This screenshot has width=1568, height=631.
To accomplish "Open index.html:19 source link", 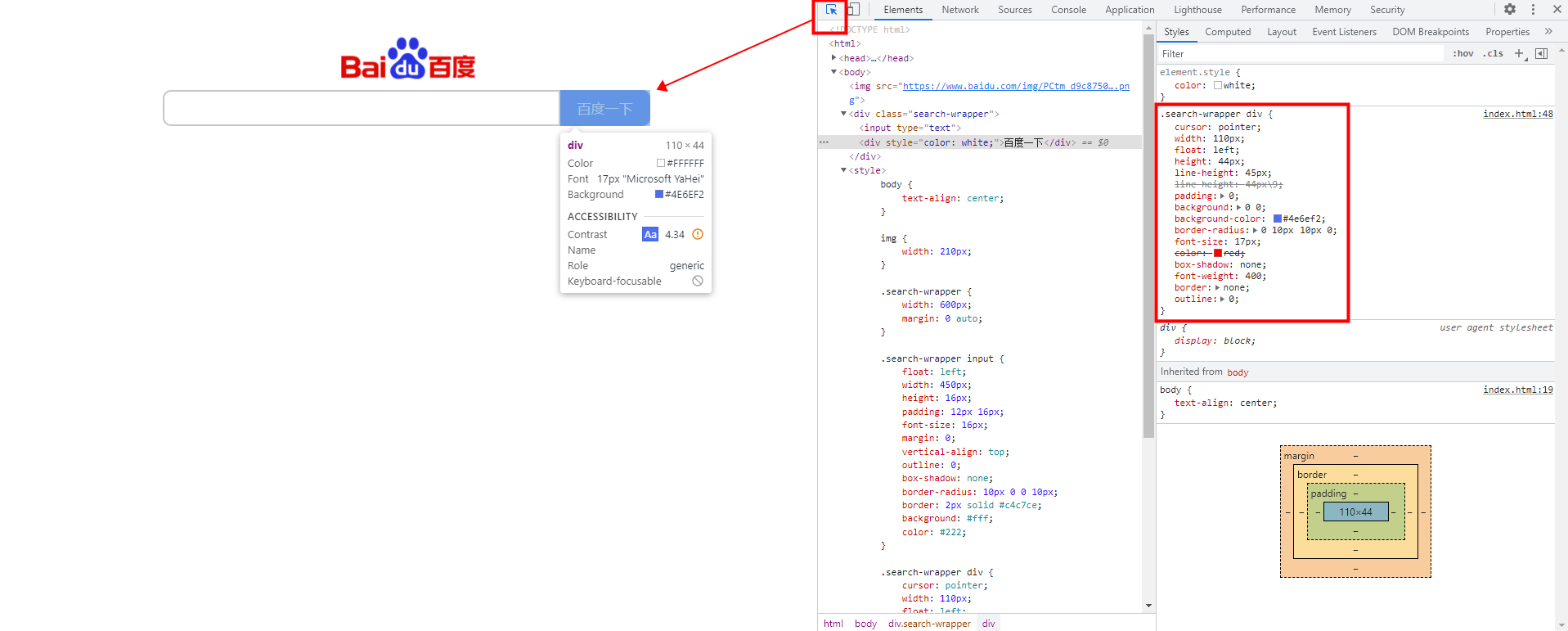I will pos(1518,390).
